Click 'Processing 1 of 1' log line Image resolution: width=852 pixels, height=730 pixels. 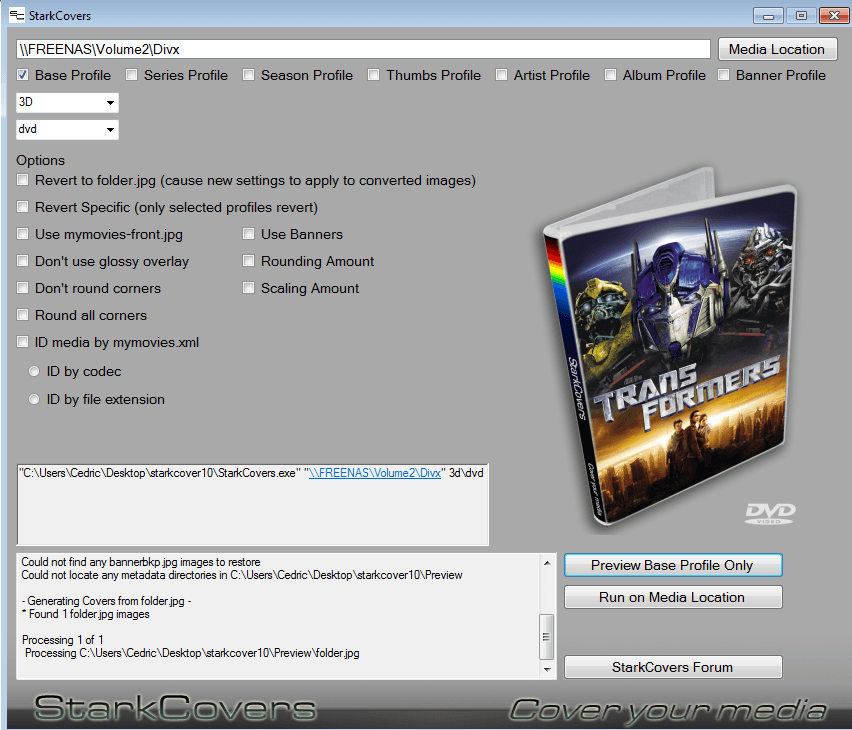tap(62, 640)
